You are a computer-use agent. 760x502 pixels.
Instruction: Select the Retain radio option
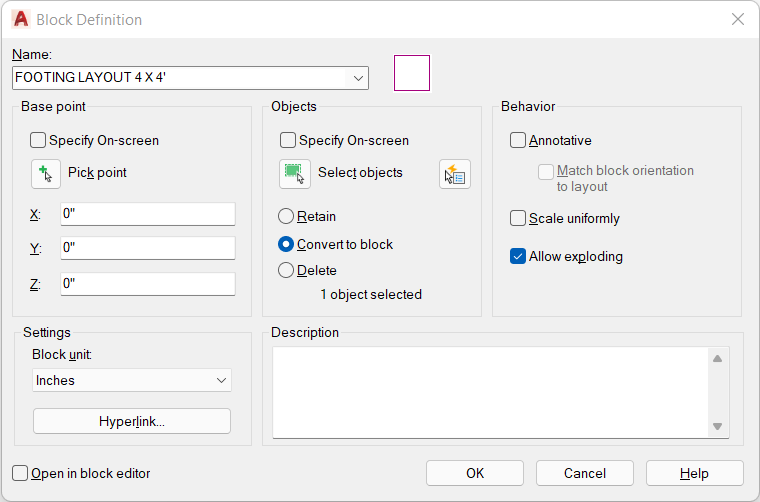286,217
